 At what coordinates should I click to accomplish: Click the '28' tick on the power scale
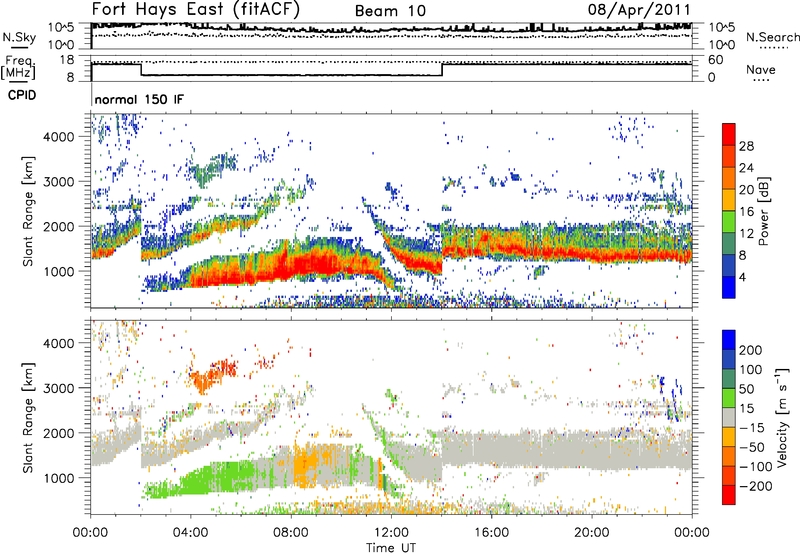[x=746, y=146]
